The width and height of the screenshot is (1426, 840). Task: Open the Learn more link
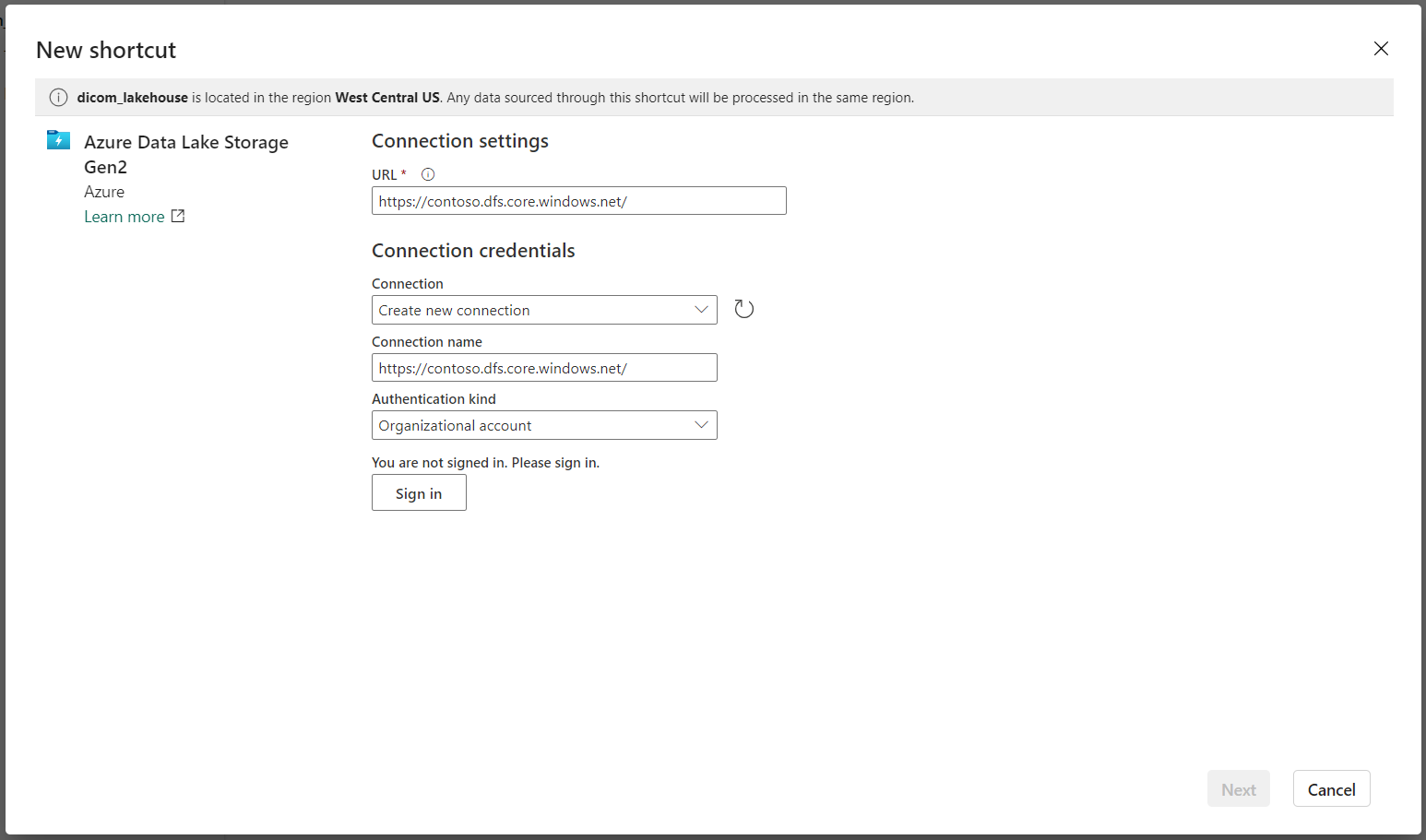[125, 217]
